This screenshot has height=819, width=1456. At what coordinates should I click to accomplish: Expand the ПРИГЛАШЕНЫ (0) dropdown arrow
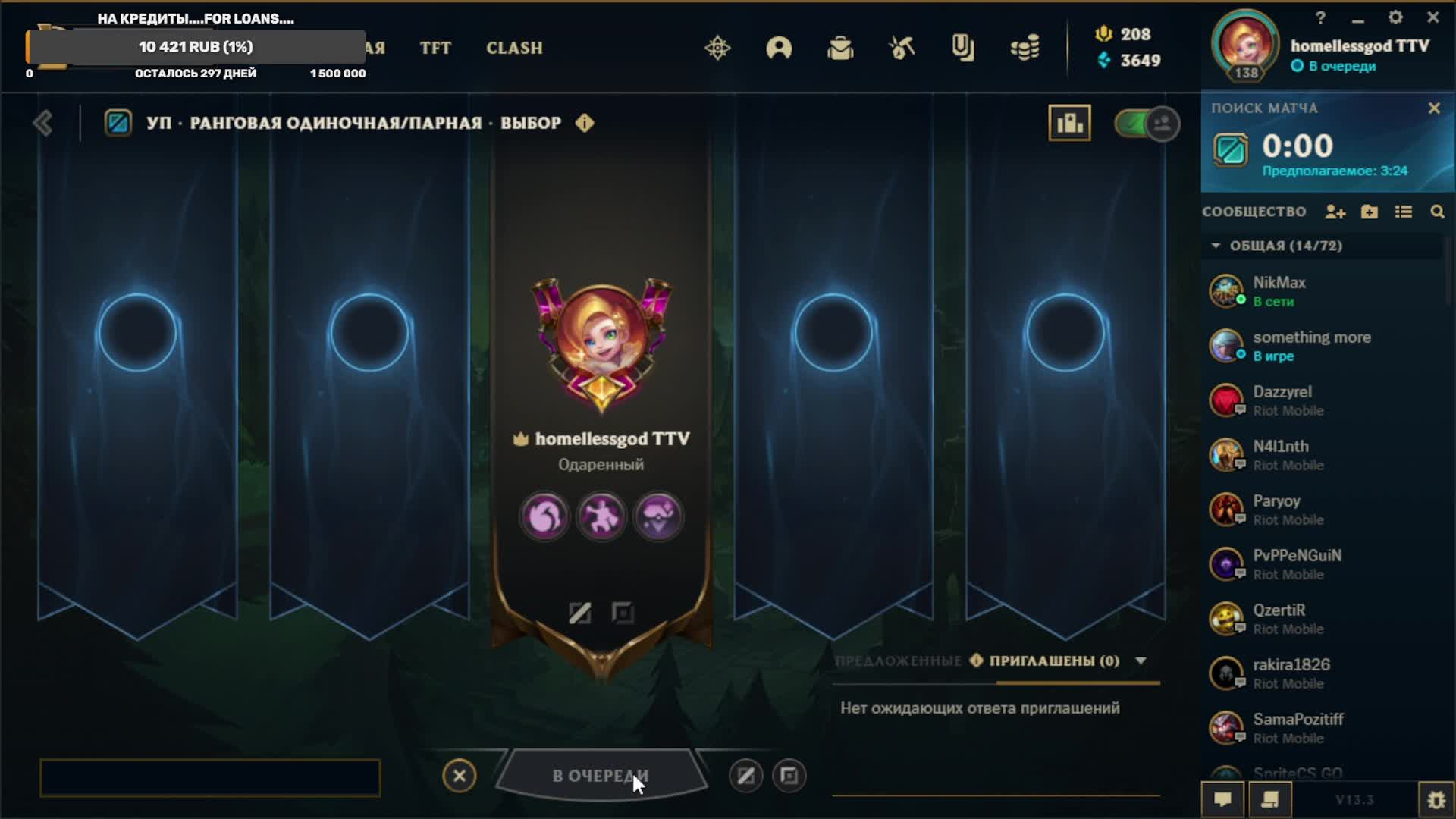[1141, 661]
